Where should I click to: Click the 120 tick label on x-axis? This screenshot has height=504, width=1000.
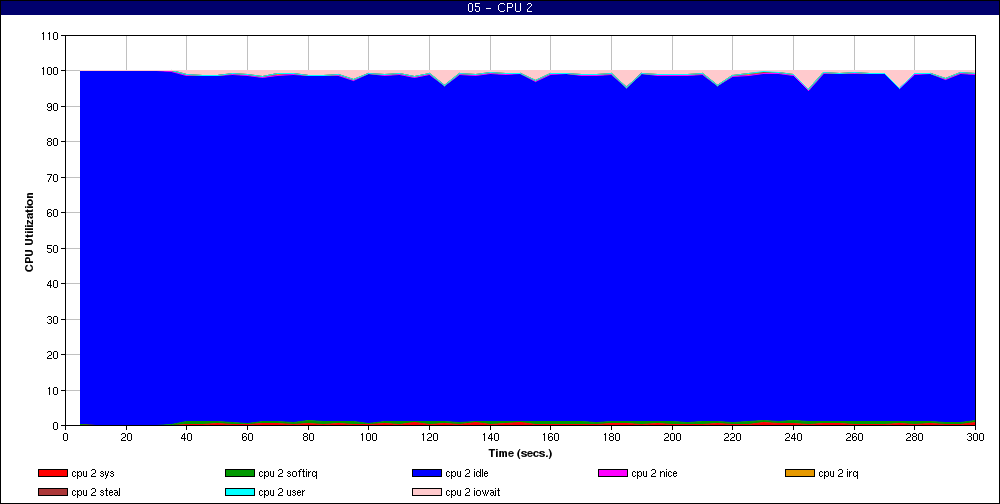coord(429,437)
